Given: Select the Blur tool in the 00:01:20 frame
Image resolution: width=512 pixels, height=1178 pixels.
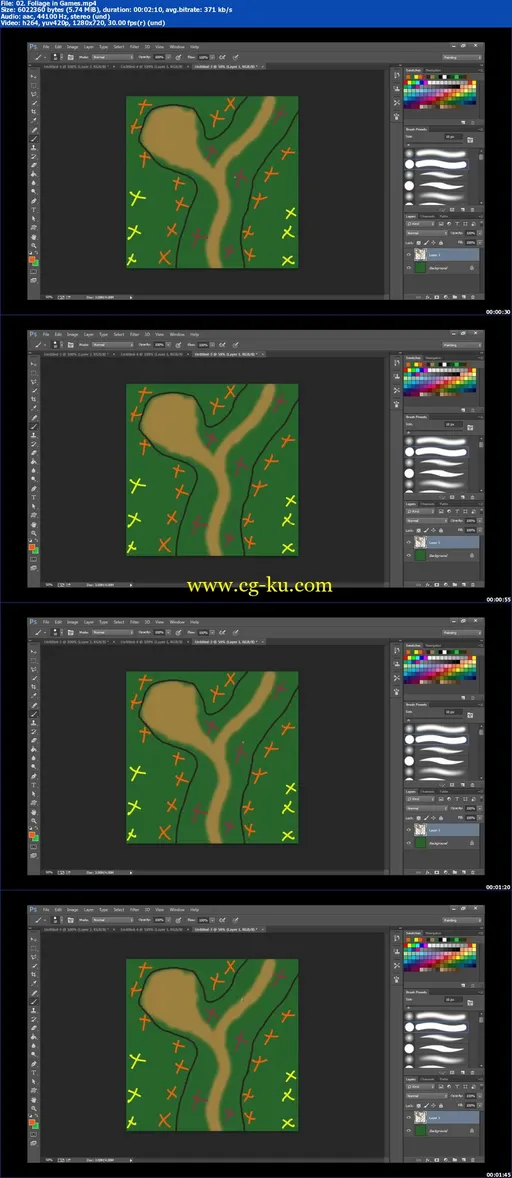Looking at the screenshot, I should (34, 758).
